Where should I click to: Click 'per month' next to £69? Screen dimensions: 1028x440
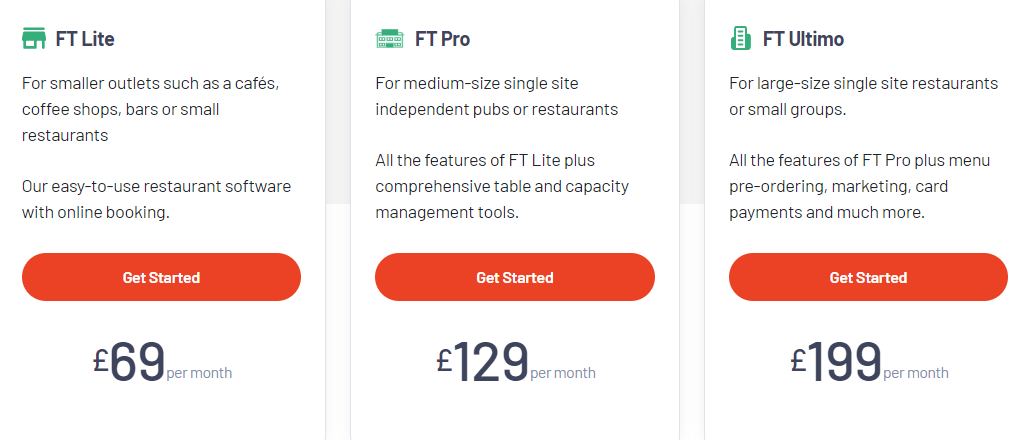[x=199, y=373]
